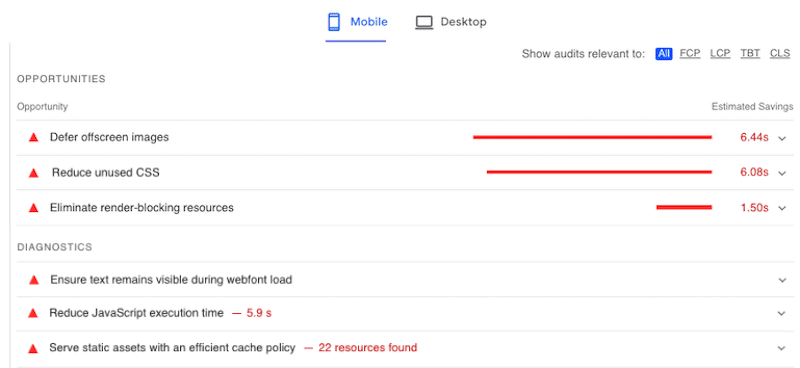Filter audits by CLS
This screenshot has width=800, height=368.
780,54
